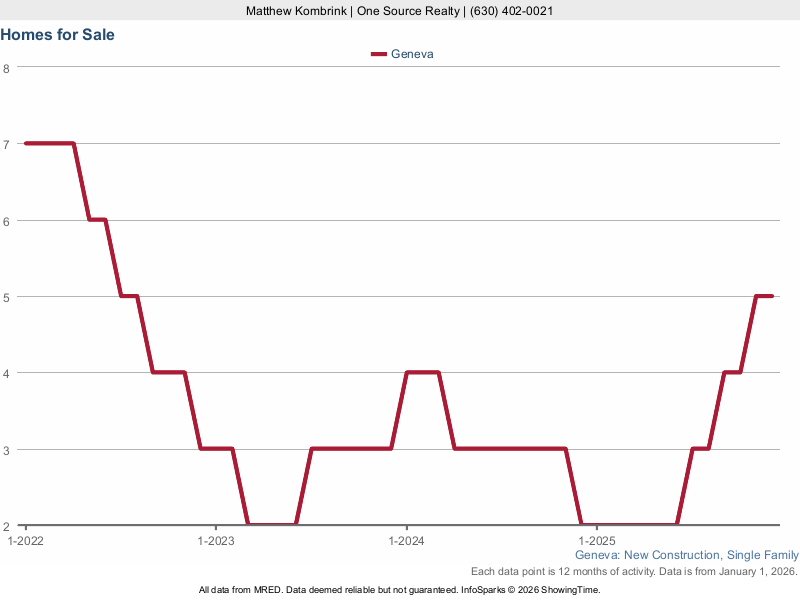Click the y-axis label 6
Image resolution: width=800 pixels, height=600 pixels.
pyautogui.click(x=6, y=220)
